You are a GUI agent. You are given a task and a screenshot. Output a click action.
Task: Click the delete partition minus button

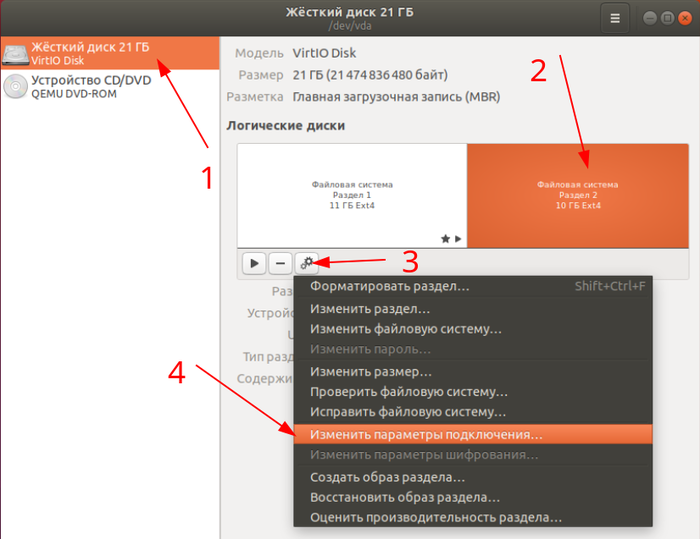tap(280, 263)
